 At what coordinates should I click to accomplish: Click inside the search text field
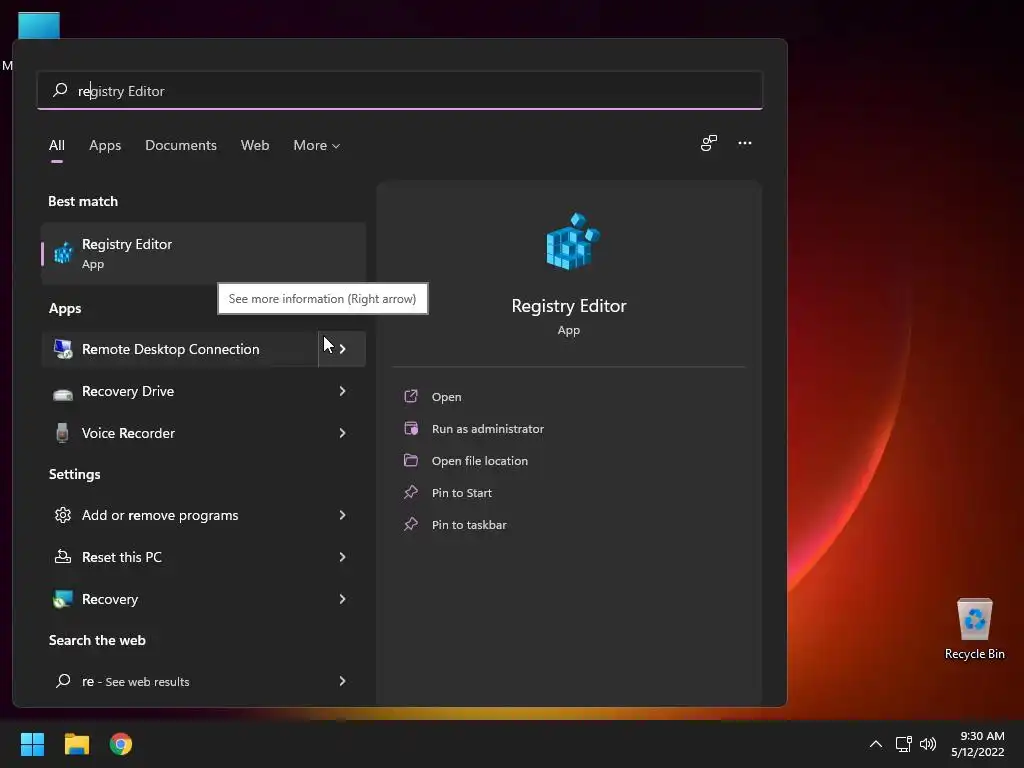point(400,90)
